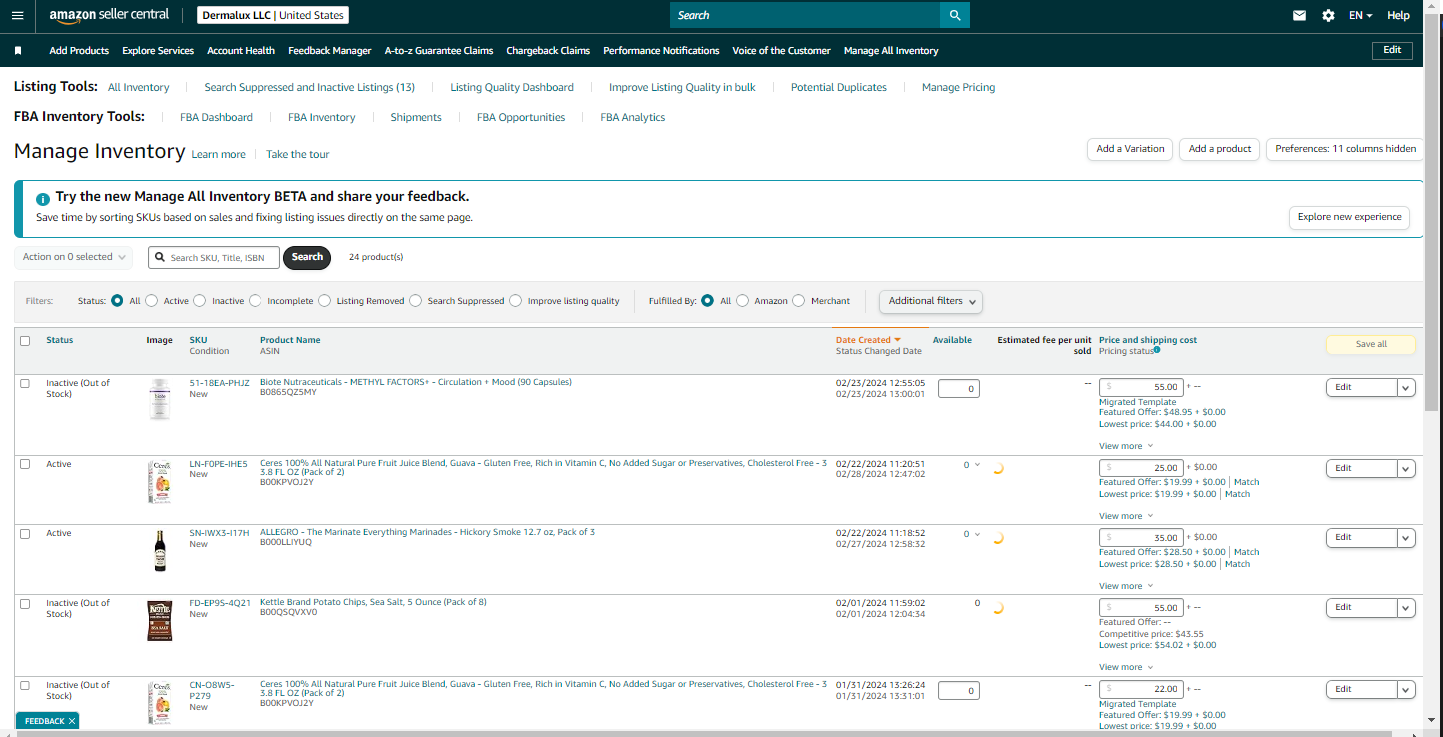Check the box for SKU LN-F0PE-IHE5

coord(25,464)
